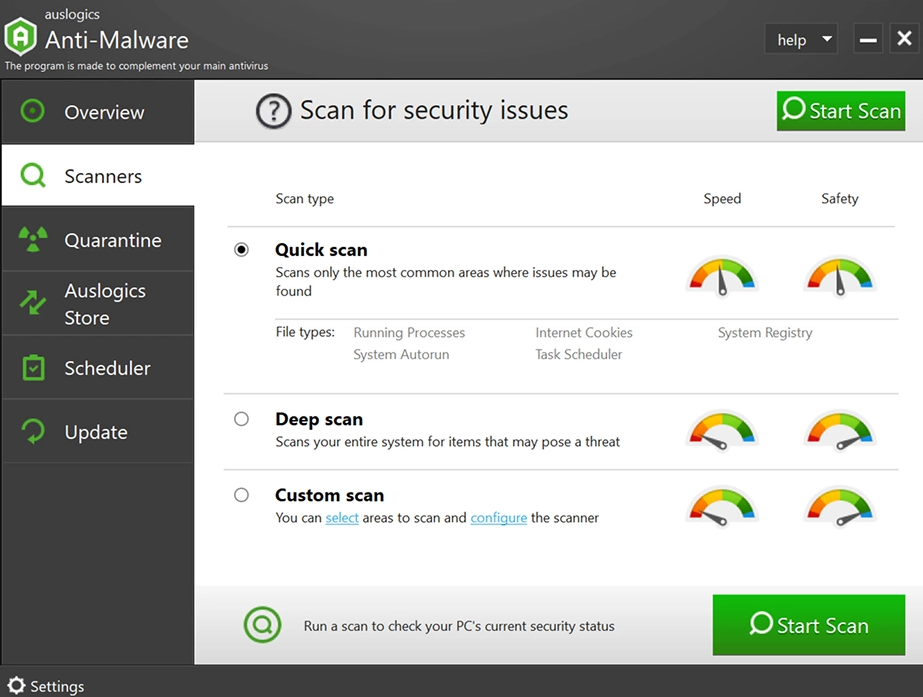Select the Quick scan radio button
923x697 pixels.
click(x=241, y=250)
